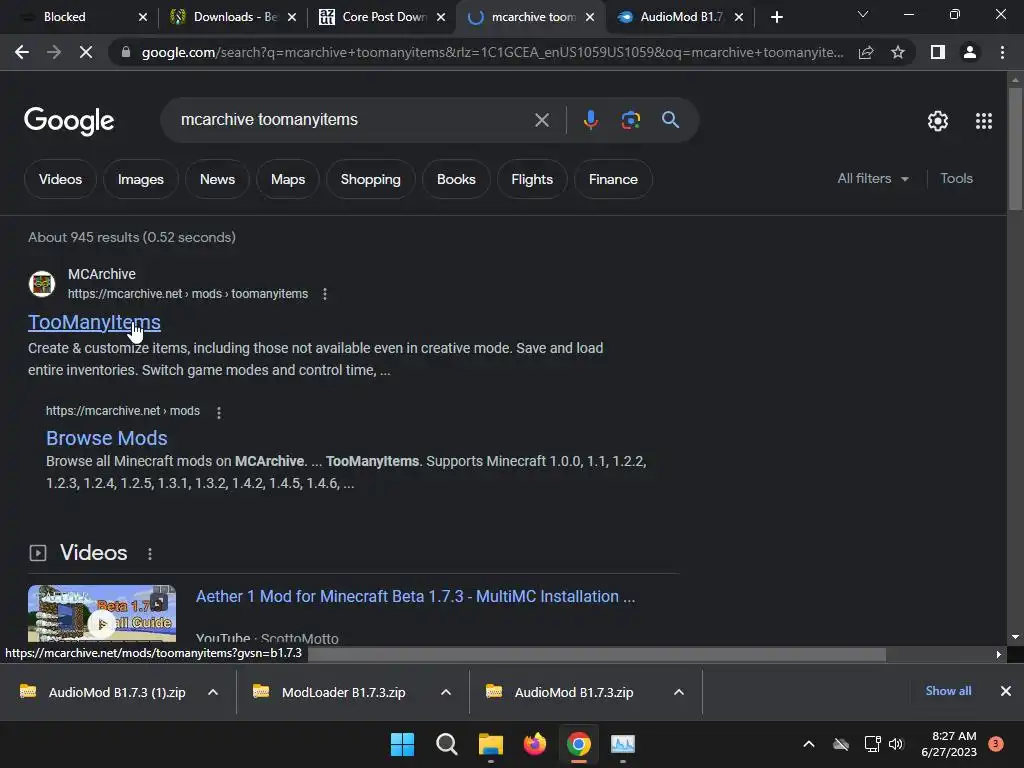This screenshot has width=1024, height=768.
Task: Filter results by Videos
Action: click(x=60, y=179)
